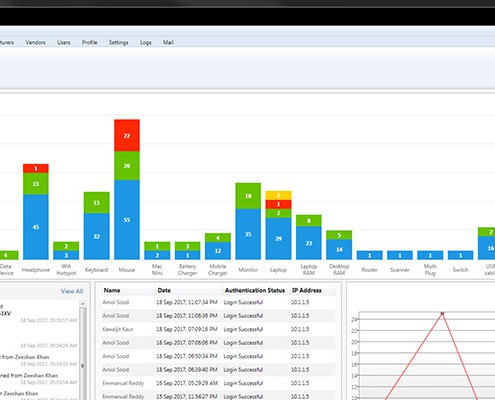Click the green 3 segment of Battery Charger bar
The height and width of the screenshot is (400, 495).
pos(187,246)
